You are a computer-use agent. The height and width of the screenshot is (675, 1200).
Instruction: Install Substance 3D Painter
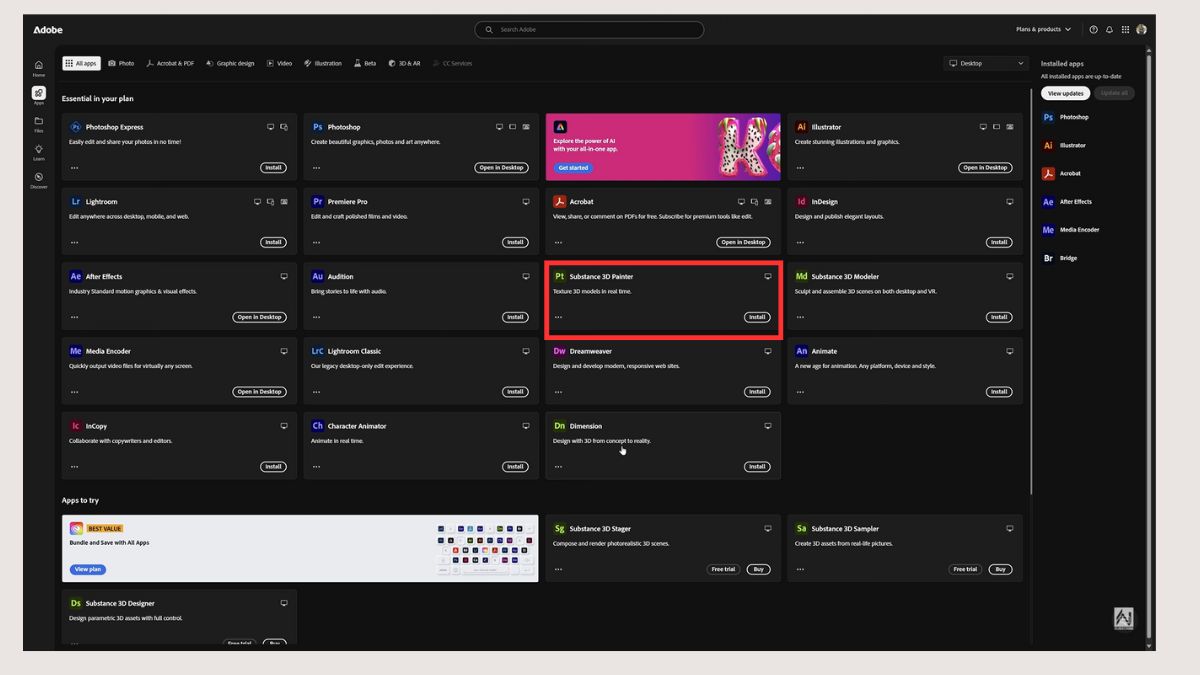[757, 317]
